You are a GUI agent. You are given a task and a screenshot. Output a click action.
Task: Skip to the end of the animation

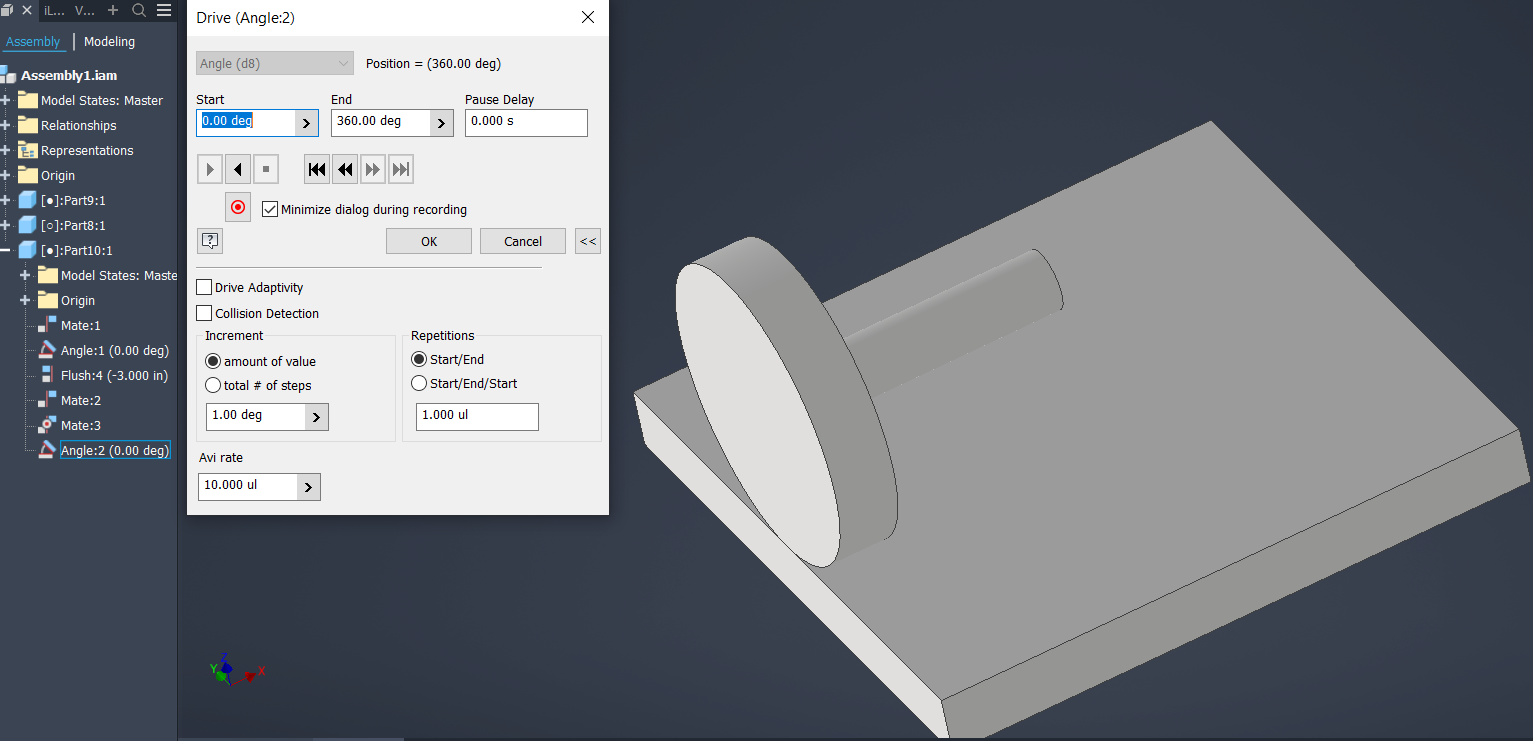(x=400, y=168)
